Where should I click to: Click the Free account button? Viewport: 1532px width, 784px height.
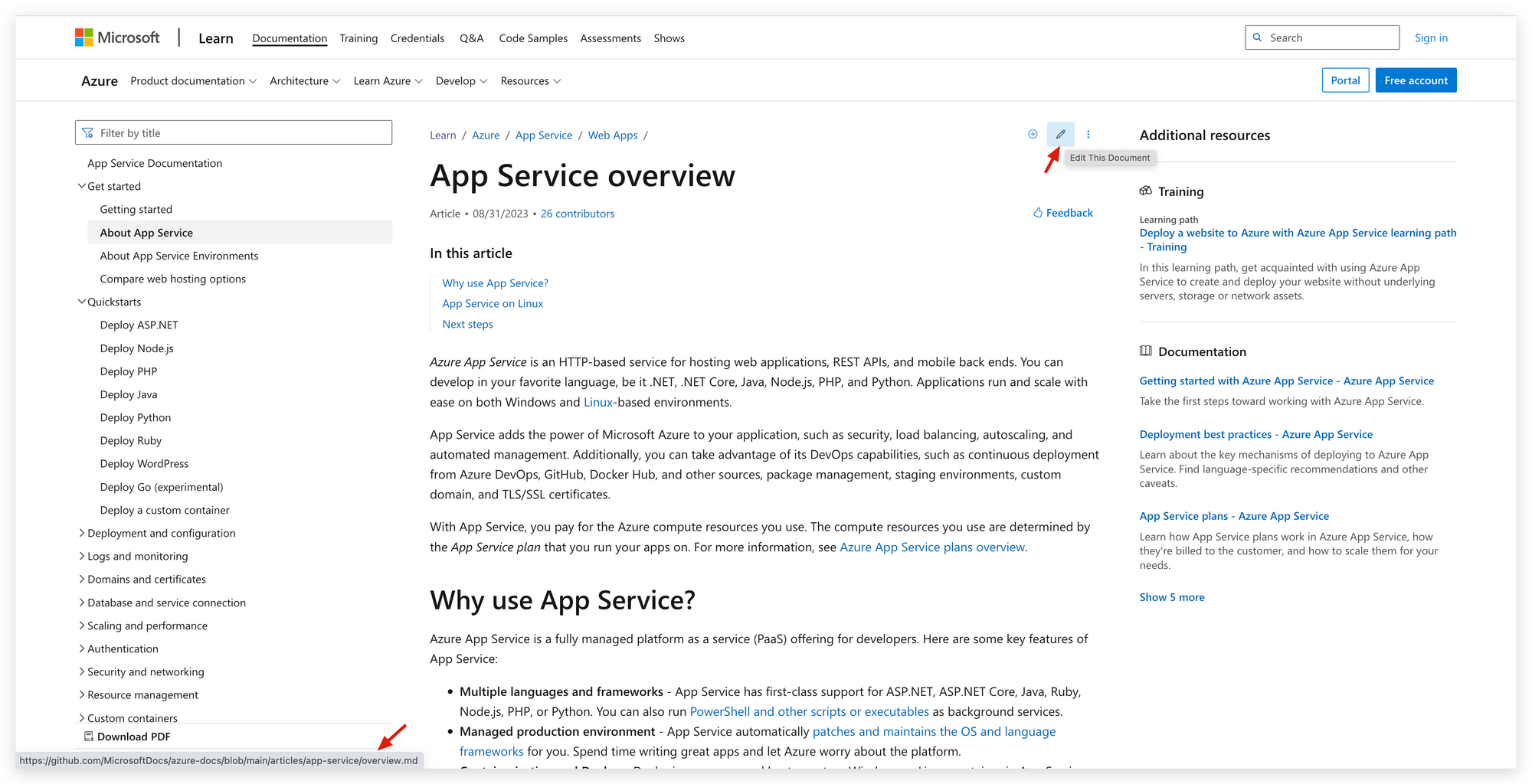click(x=1416, y=80)
